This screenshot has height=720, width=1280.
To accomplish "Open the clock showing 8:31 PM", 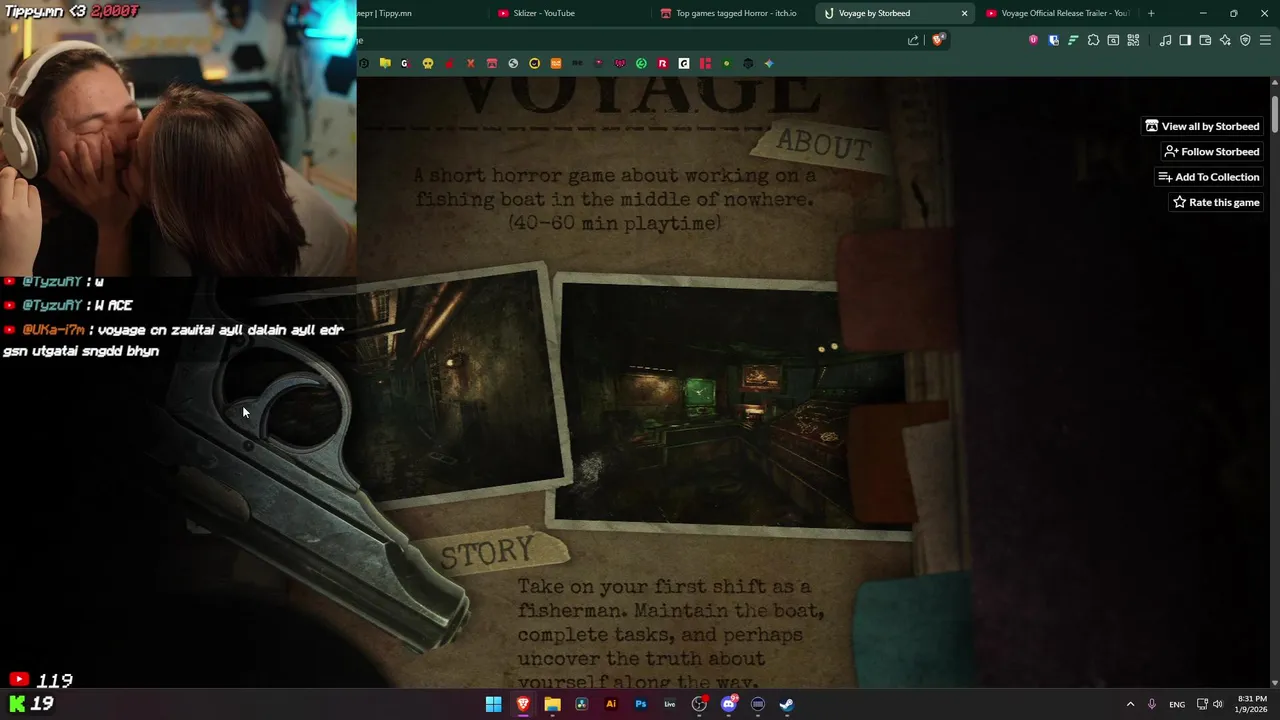I will (1252, 704).
